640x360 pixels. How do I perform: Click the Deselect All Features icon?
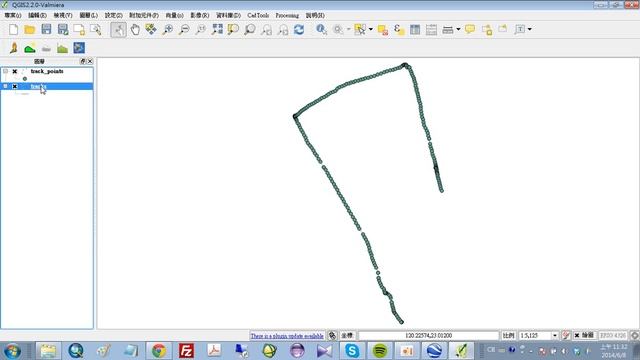click(382, 29)
